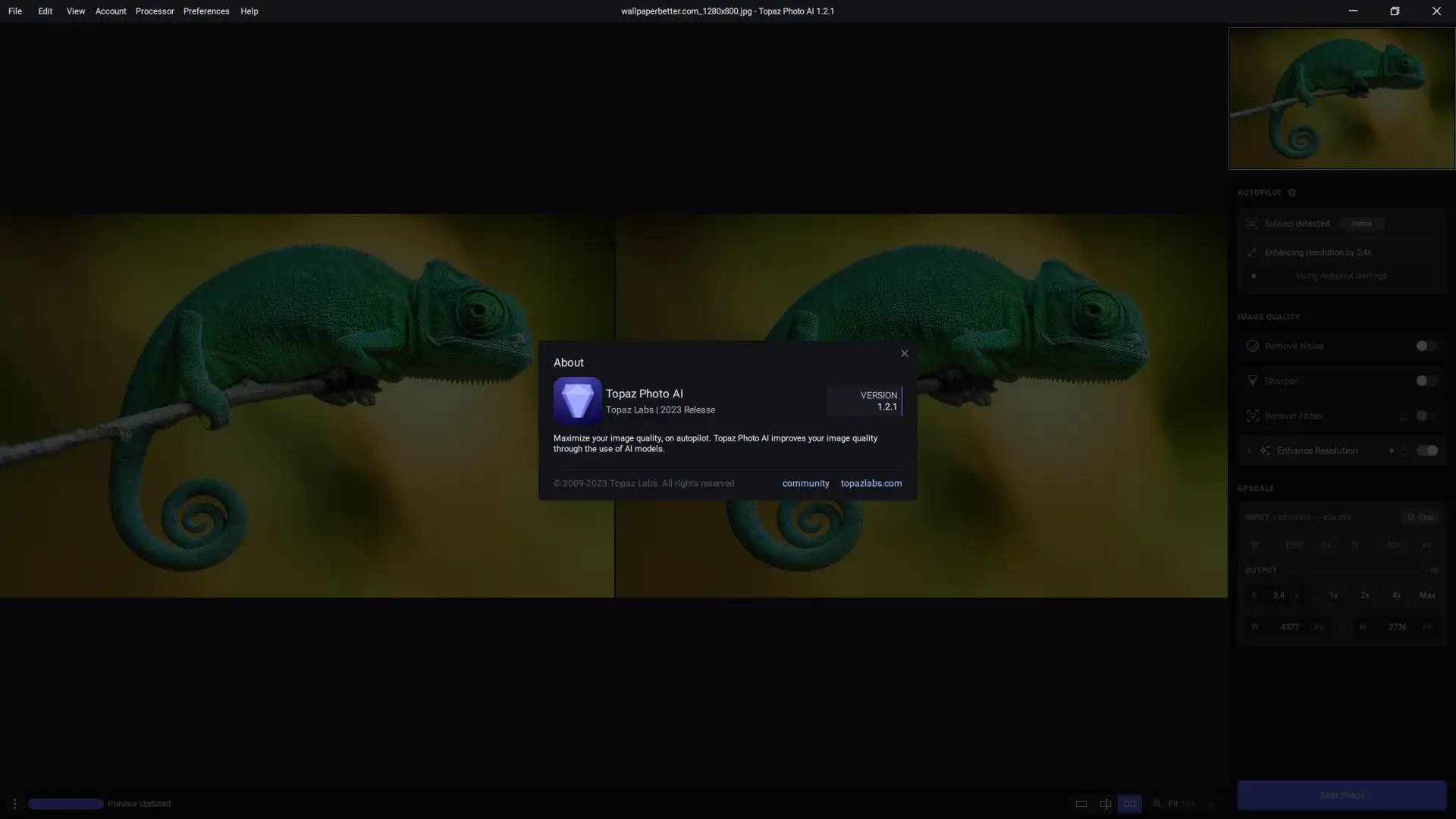The image size is (1456, 819).
Task: Open the Preferences menu
Action: pyautogui.click(x=206, y=11)
